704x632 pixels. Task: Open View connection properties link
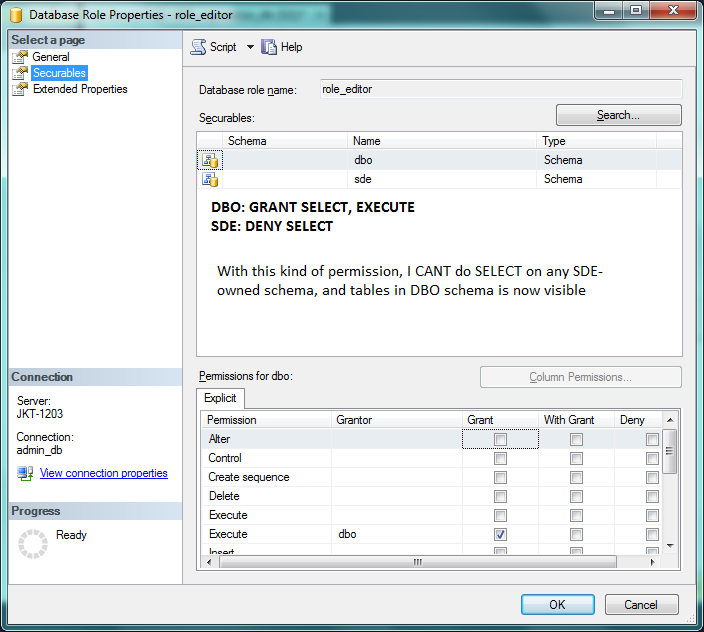[x=104, y=473]
